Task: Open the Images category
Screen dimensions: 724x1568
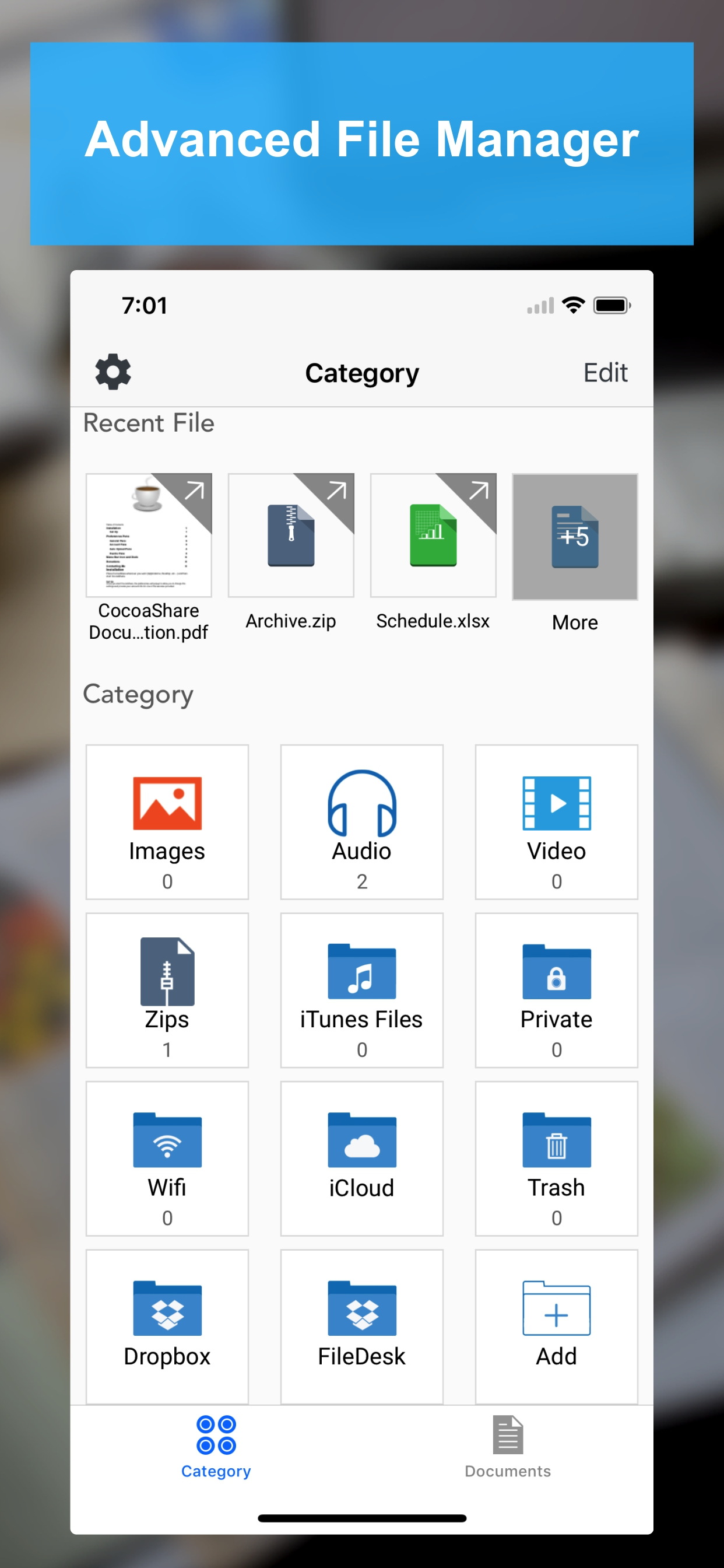Action: coord(167,821)
